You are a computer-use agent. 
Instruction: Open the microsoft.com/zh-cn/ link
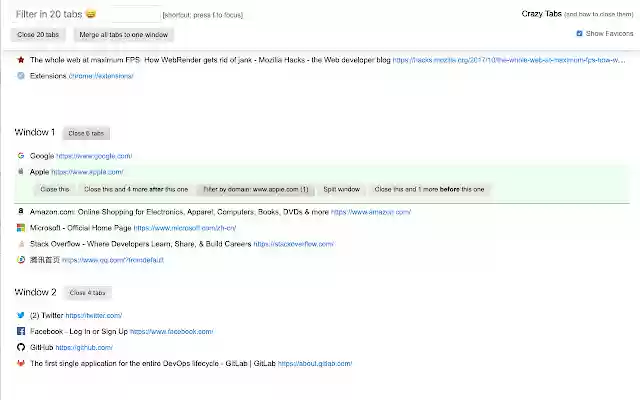pos(184,228)
